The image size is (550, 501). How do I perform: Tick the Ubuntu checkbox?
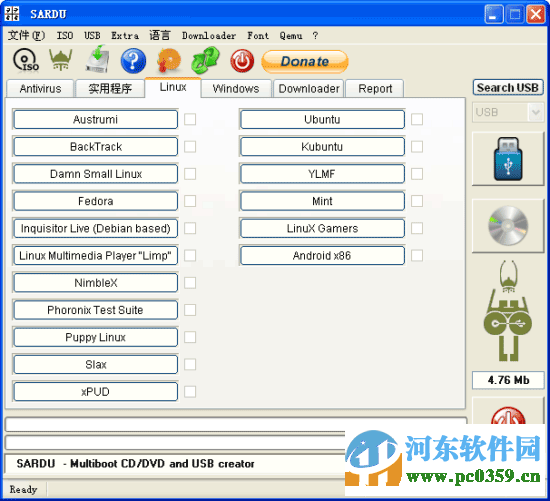click(x=417, y=119)
